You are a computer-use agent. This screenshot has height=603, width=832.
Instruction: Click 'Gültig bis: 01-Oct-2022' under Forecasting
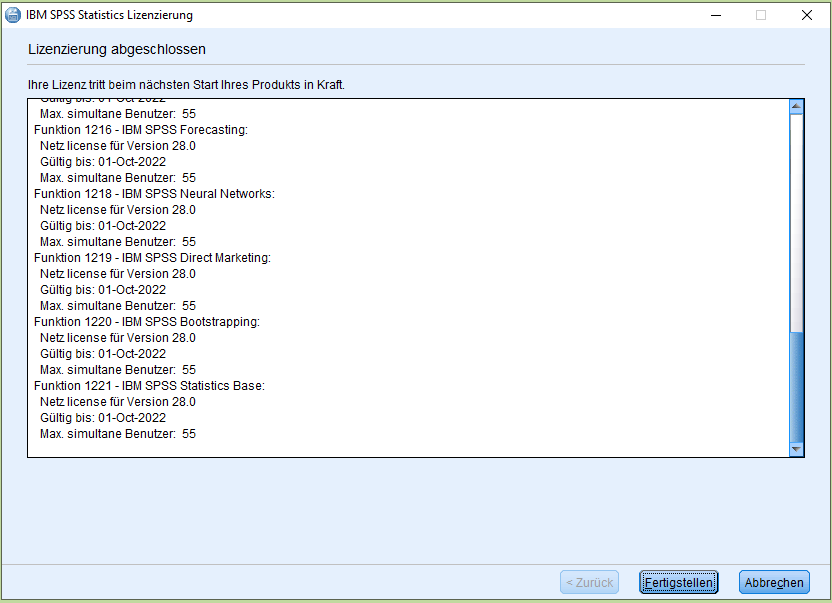(x=103, y=161)
